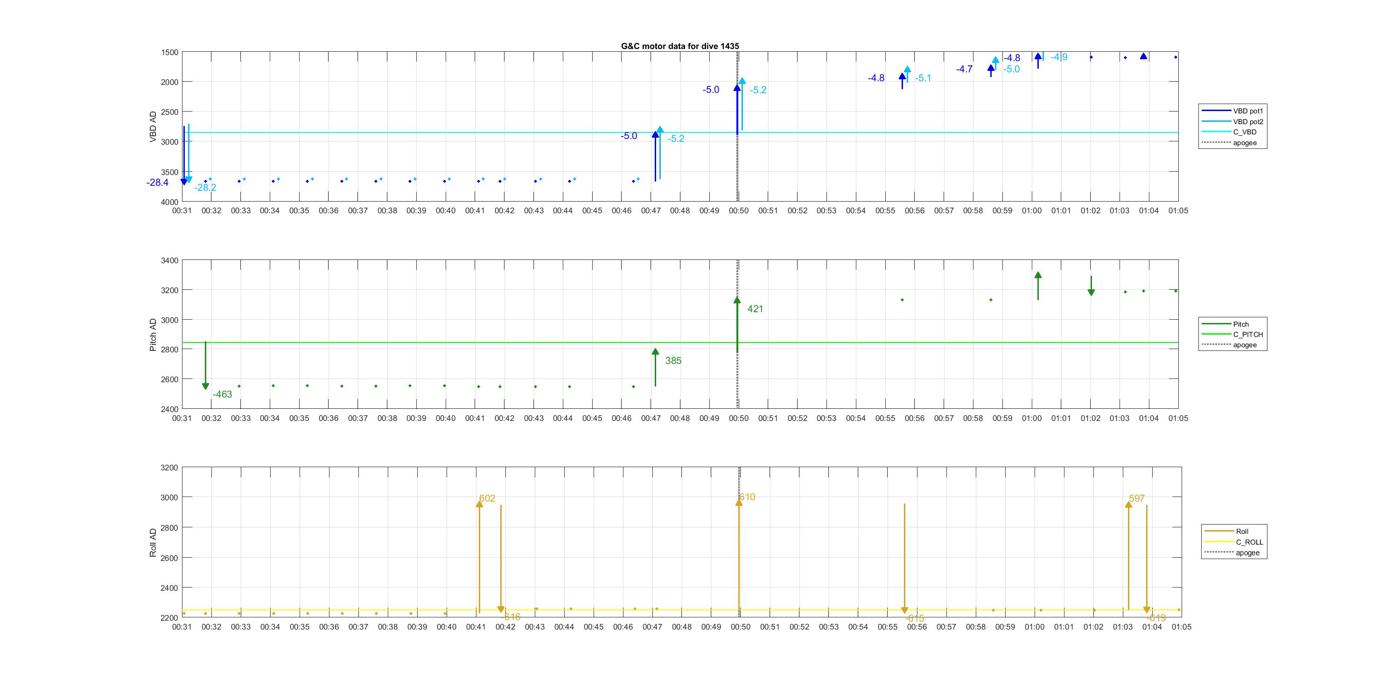
Task: Click the dark blue VBD triangle marker near 01:04
Action: (x=1144, y=56)
